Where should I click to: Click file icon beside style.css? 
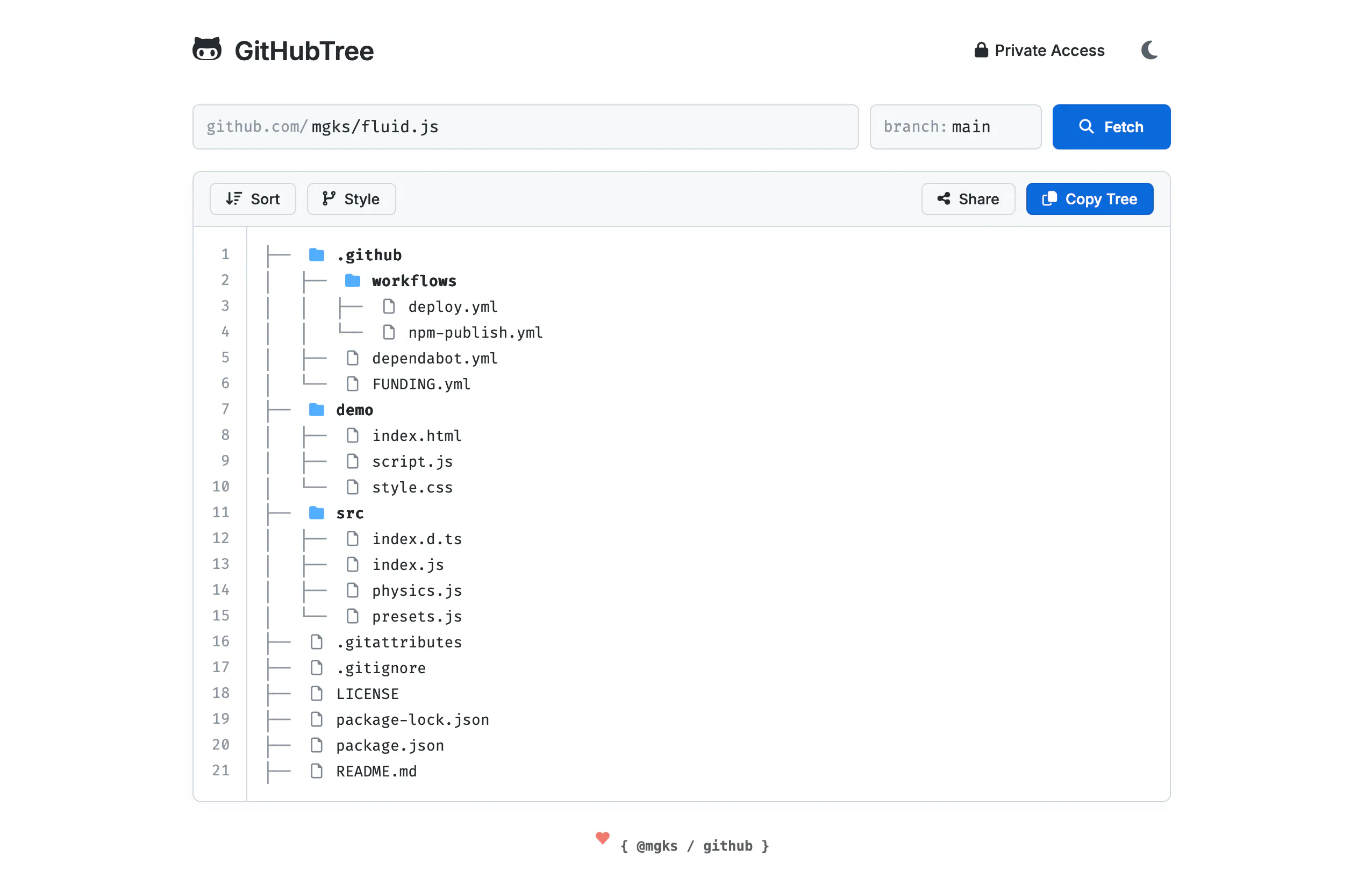click(353, 487)
